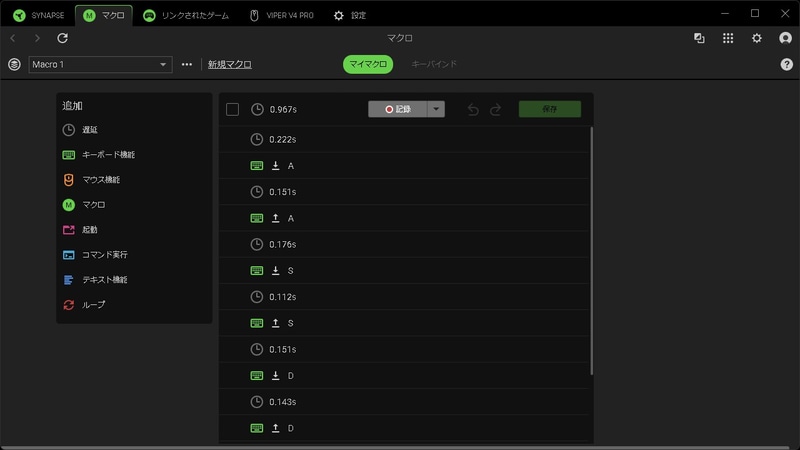The image size is (800, 450).
Task: Open the 設定 tab
Action: 349,15
